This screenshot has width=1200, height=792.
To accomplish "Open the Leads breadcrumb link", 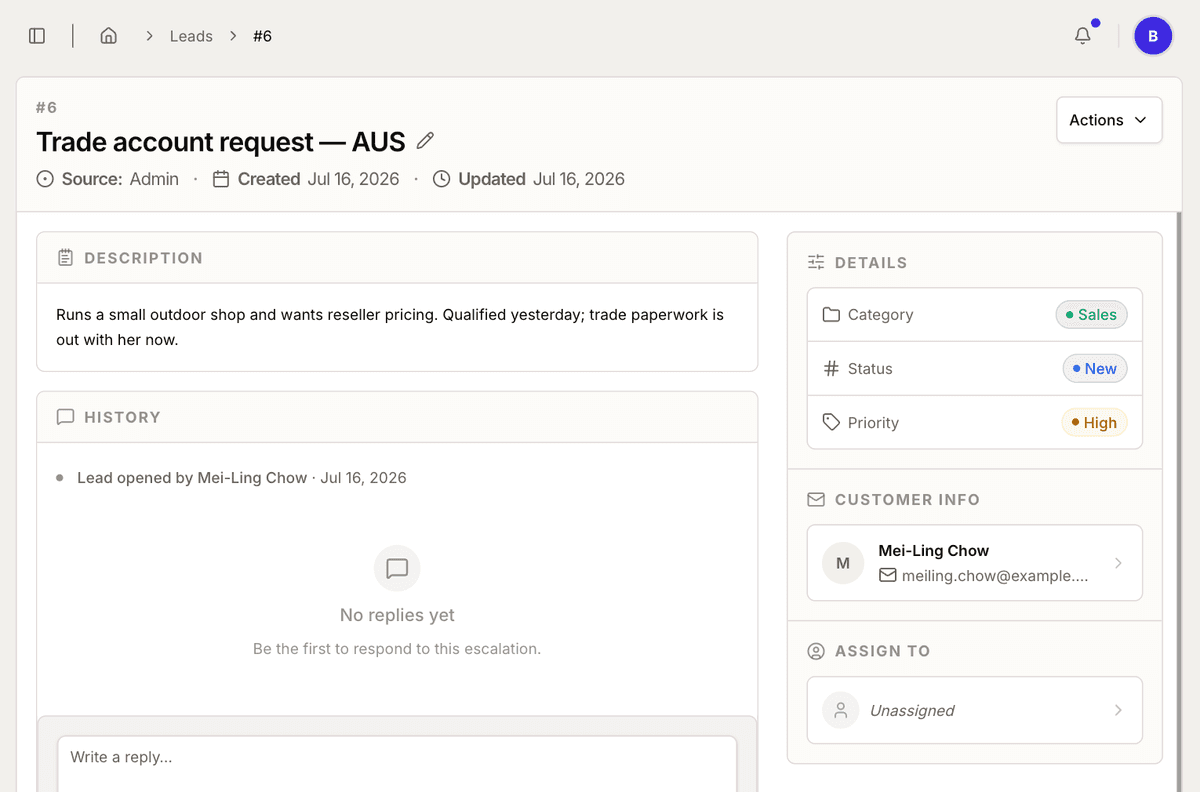I will (191, 36).
